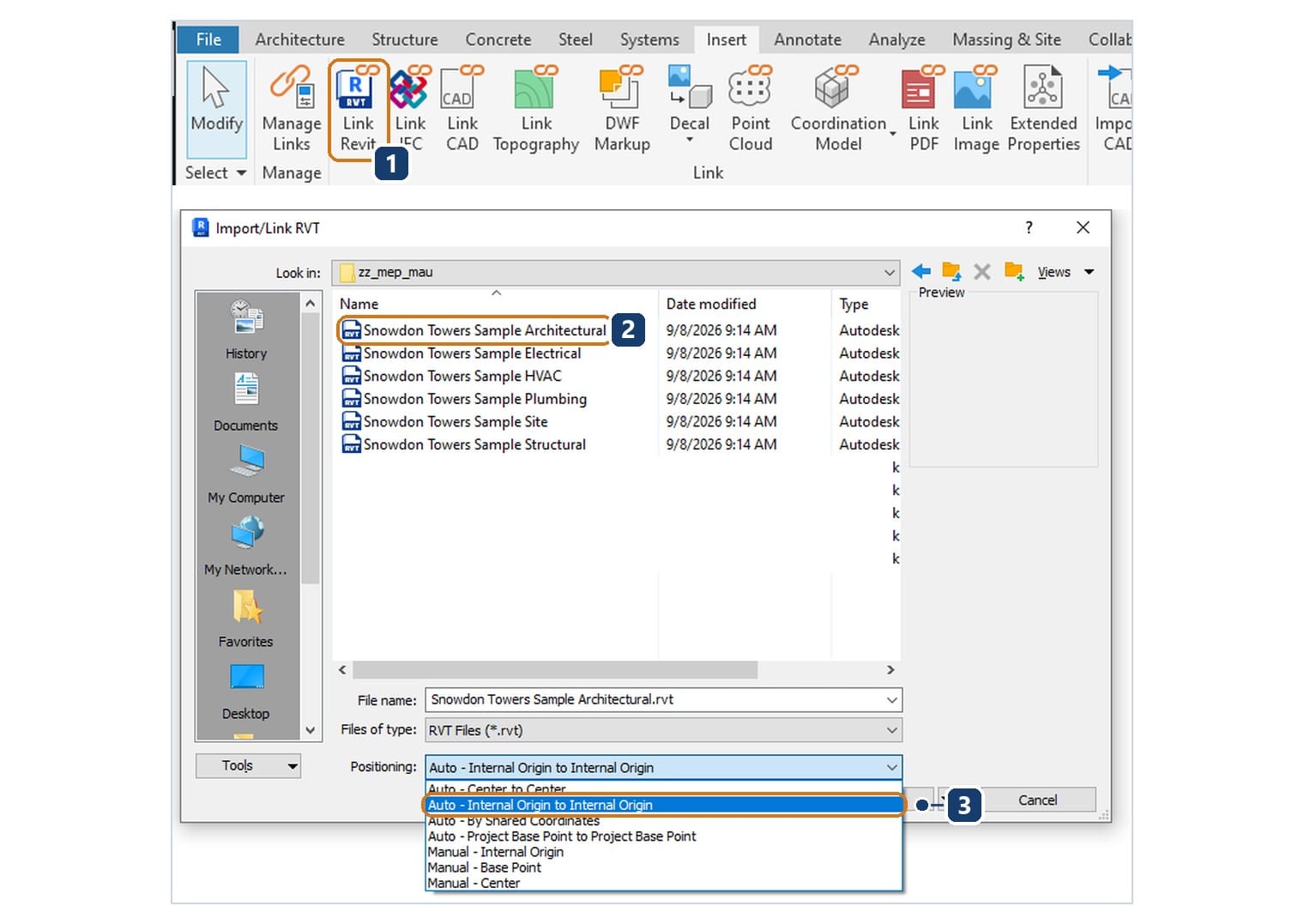The height and width of the screenshot is (924, 1304).
Task: Click the help question mark in the dialog
Action: 1029,227
